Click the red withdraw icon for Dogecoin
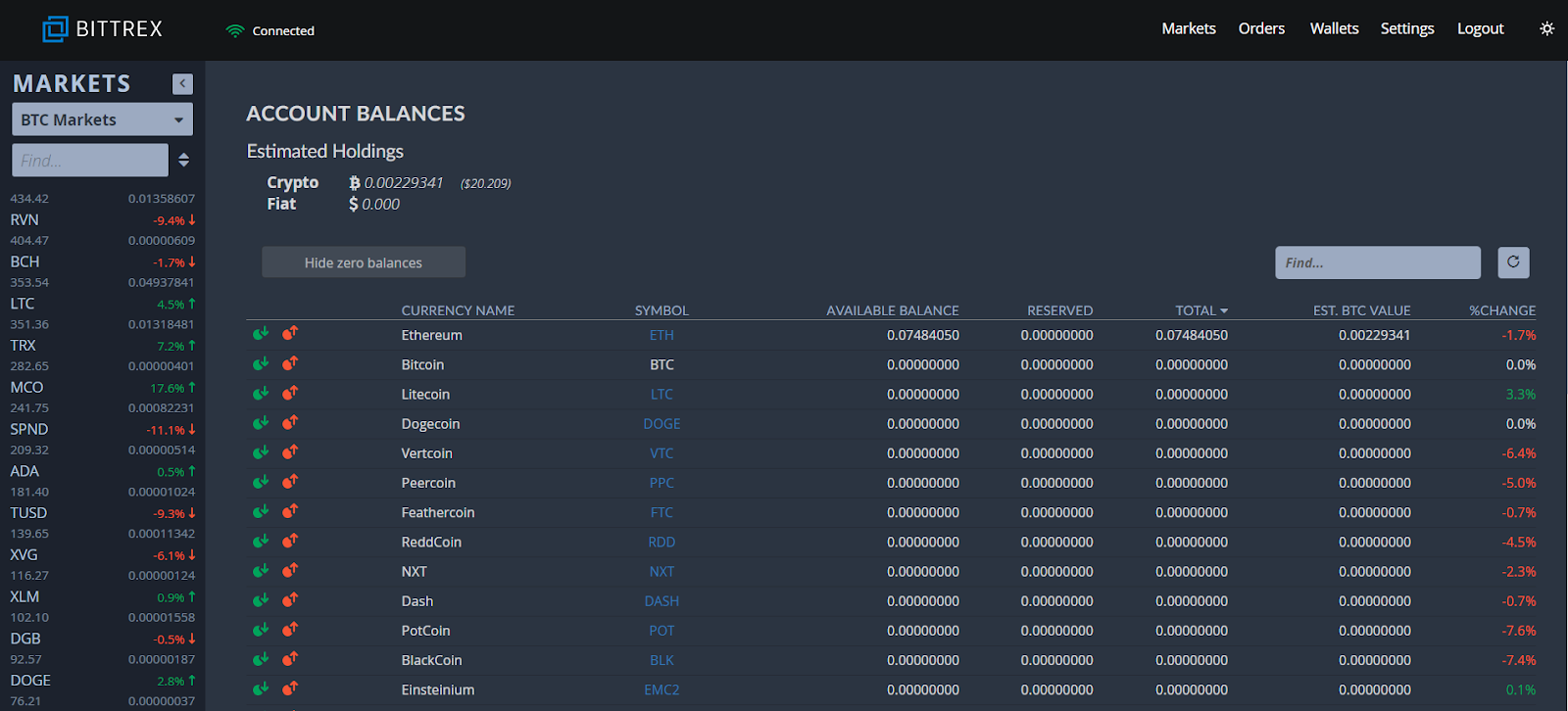 click(x=290, y=422)
